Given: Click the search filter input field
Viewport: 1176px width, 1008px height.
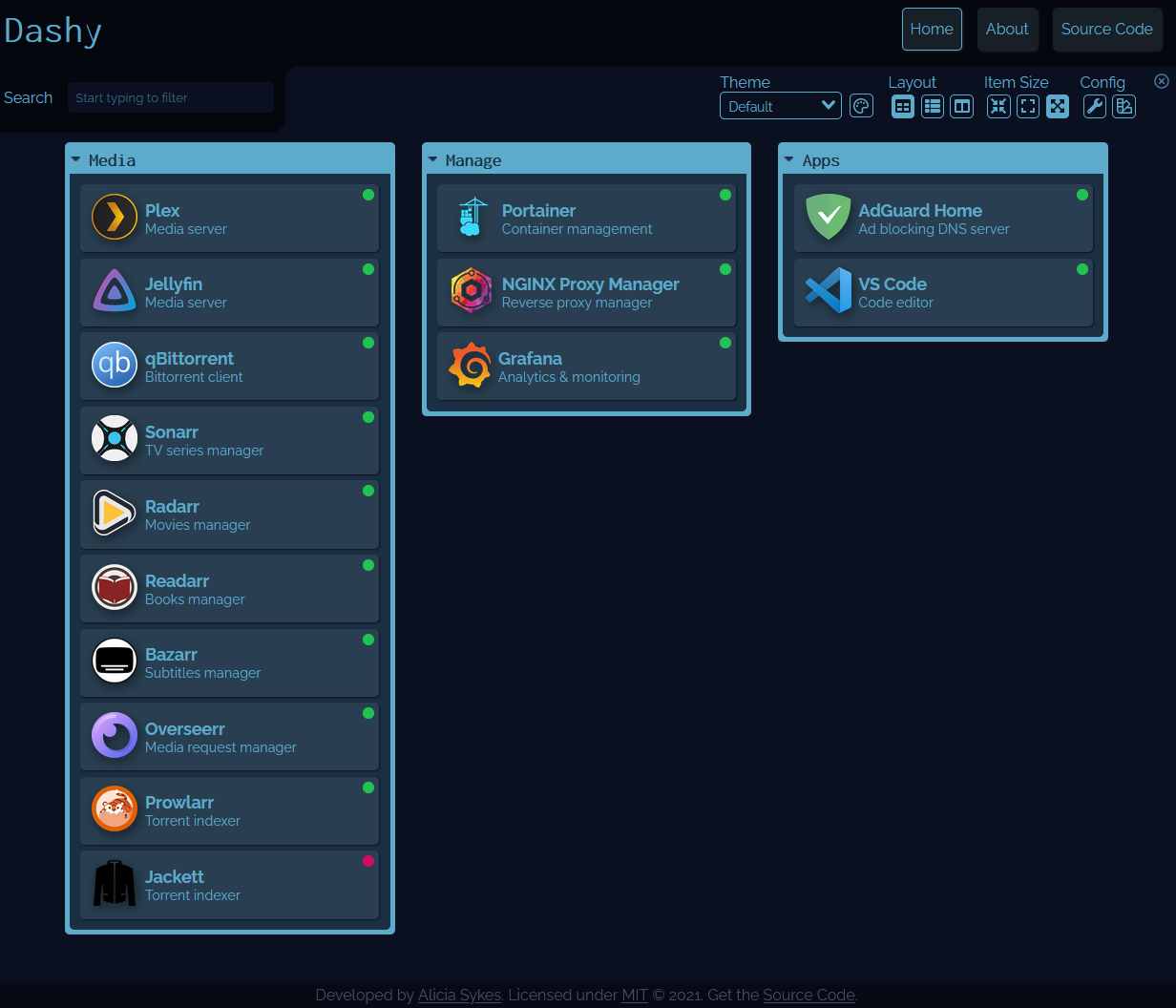Looking at the screenshot, I should [x=171, y=97].
